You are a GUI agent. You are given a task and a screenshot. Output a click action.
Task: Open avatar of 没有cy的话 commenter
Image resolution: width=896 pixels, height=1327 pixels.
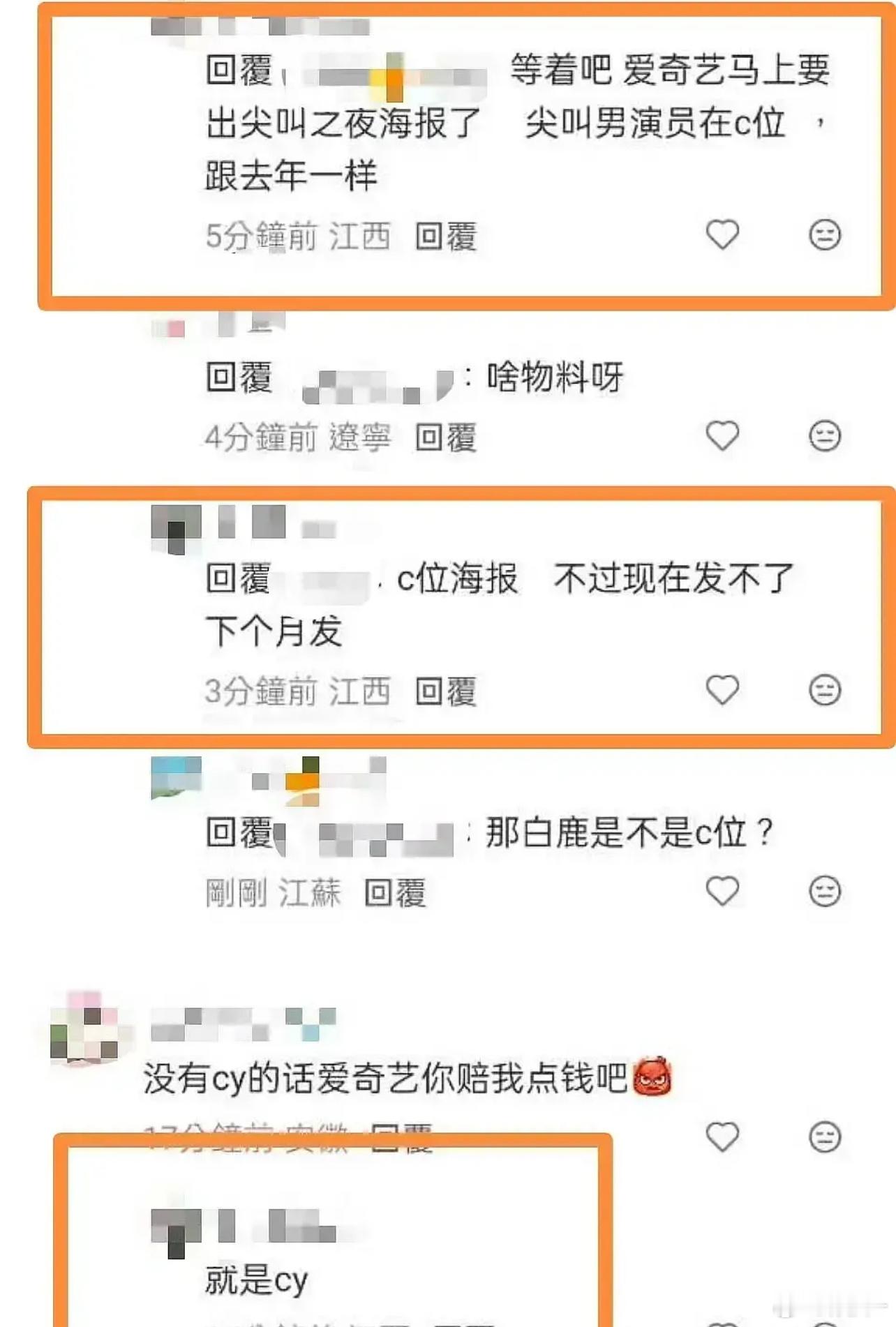(x=84, y=1028)
